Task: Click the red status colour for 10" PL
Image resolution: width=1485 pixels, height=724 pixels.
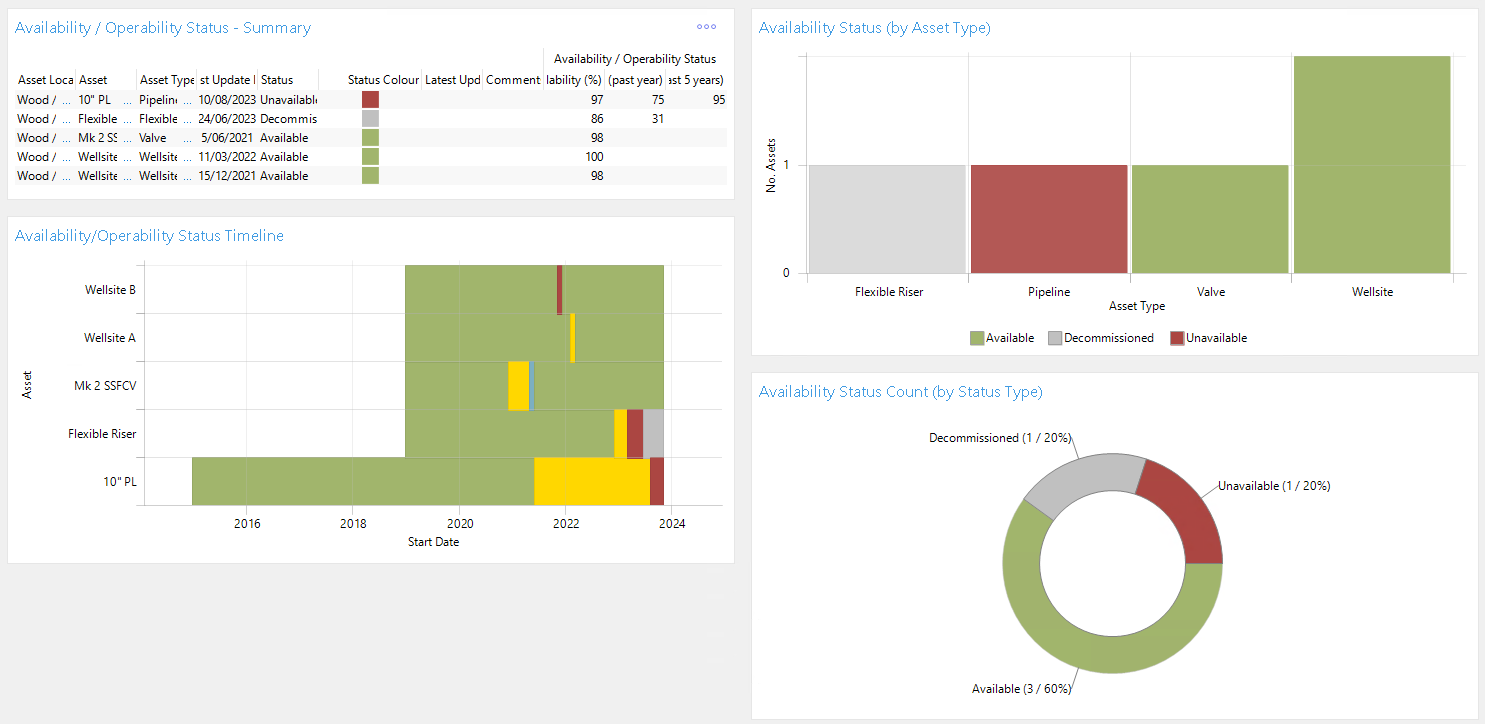Action: point(370,100)
